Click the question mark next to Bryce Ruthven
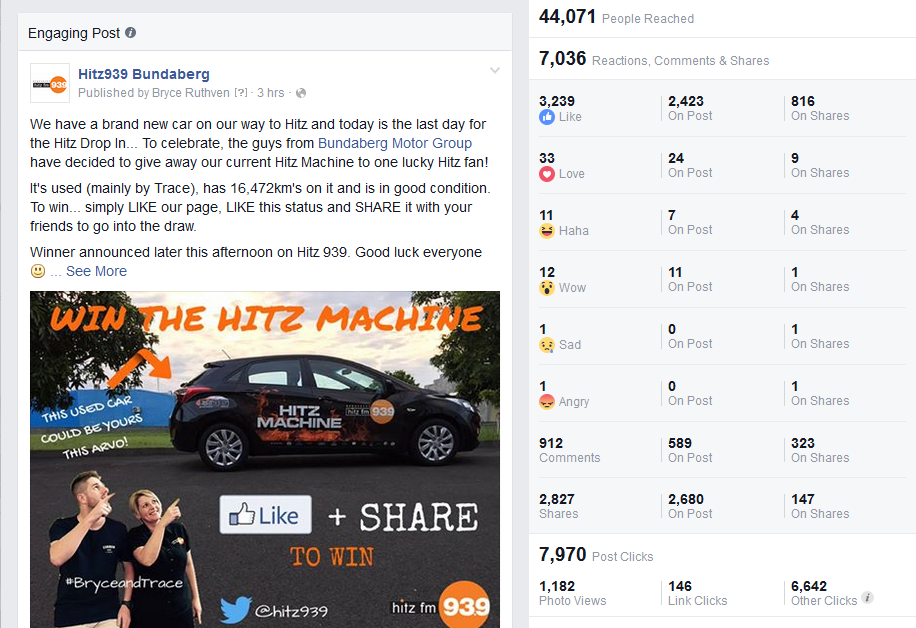 pyautogui.click(x=240, y=93)
